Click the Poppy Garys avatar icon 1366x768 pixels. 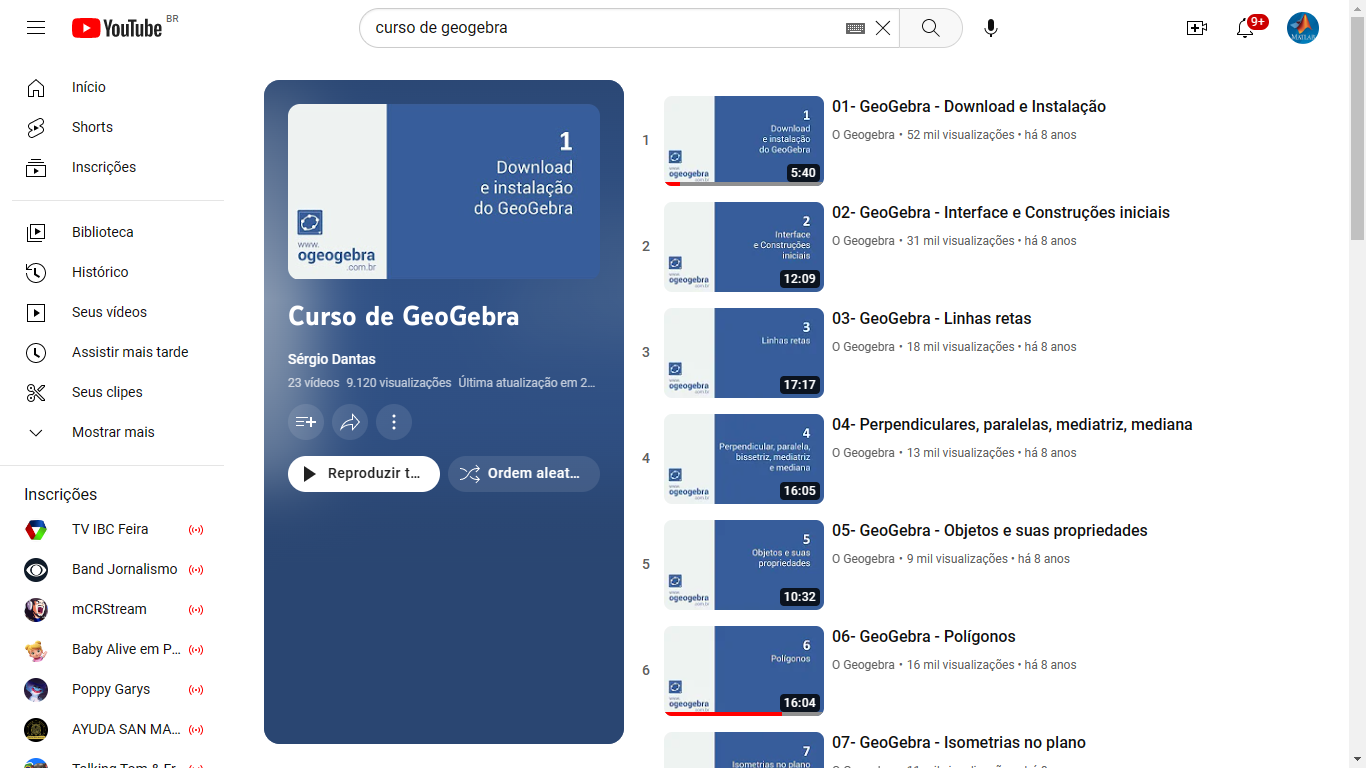[36, 689]
